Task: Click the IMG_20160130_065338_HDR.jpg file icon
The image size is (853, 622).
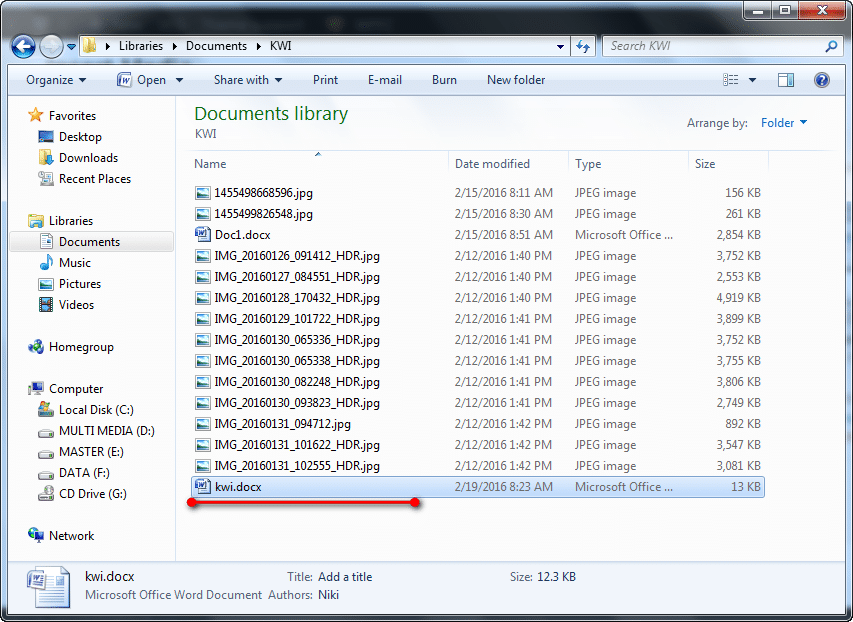Action: pos(203,361)
